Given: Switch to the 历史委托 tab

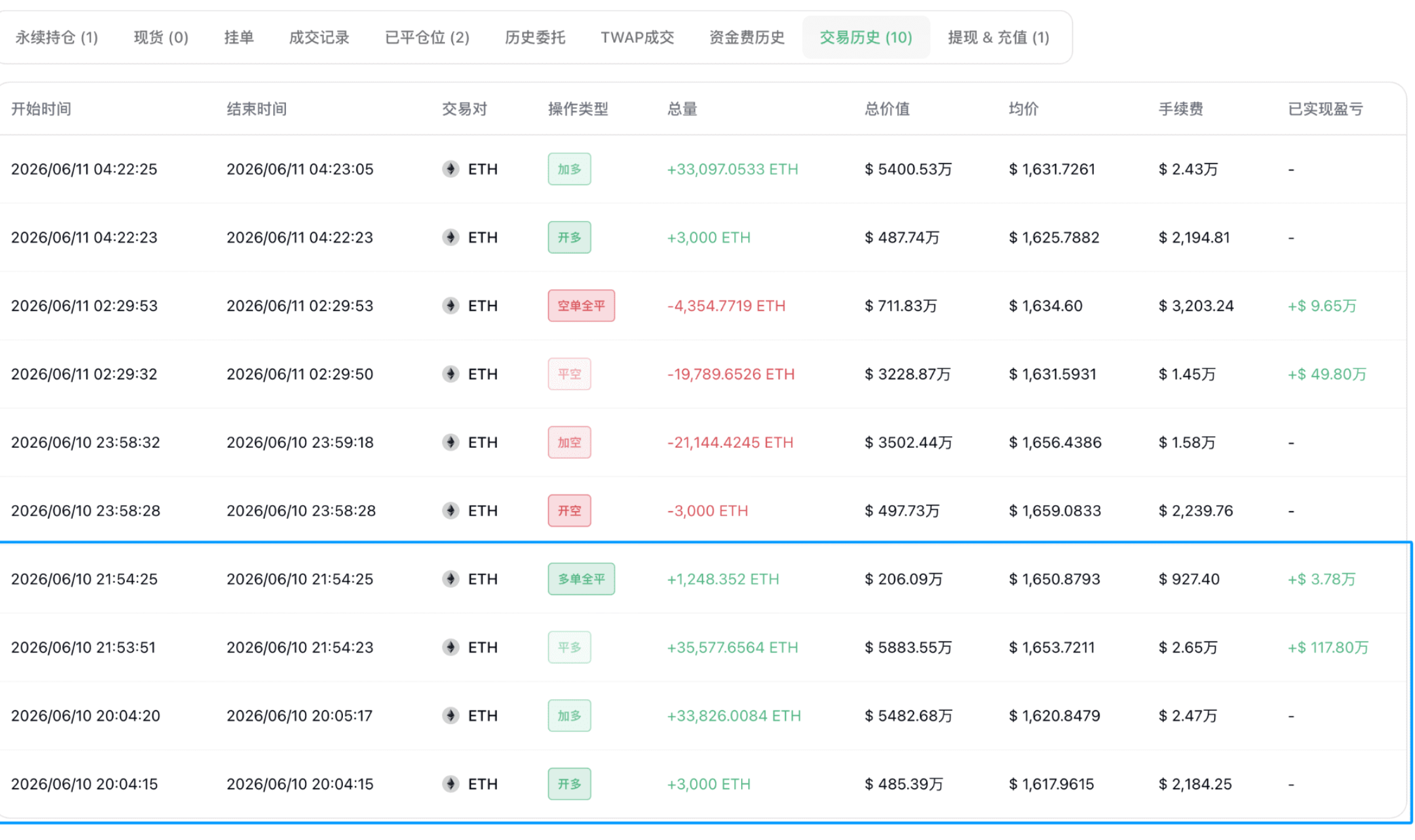Looking at the screenshot, I should (x=535, y=37).
